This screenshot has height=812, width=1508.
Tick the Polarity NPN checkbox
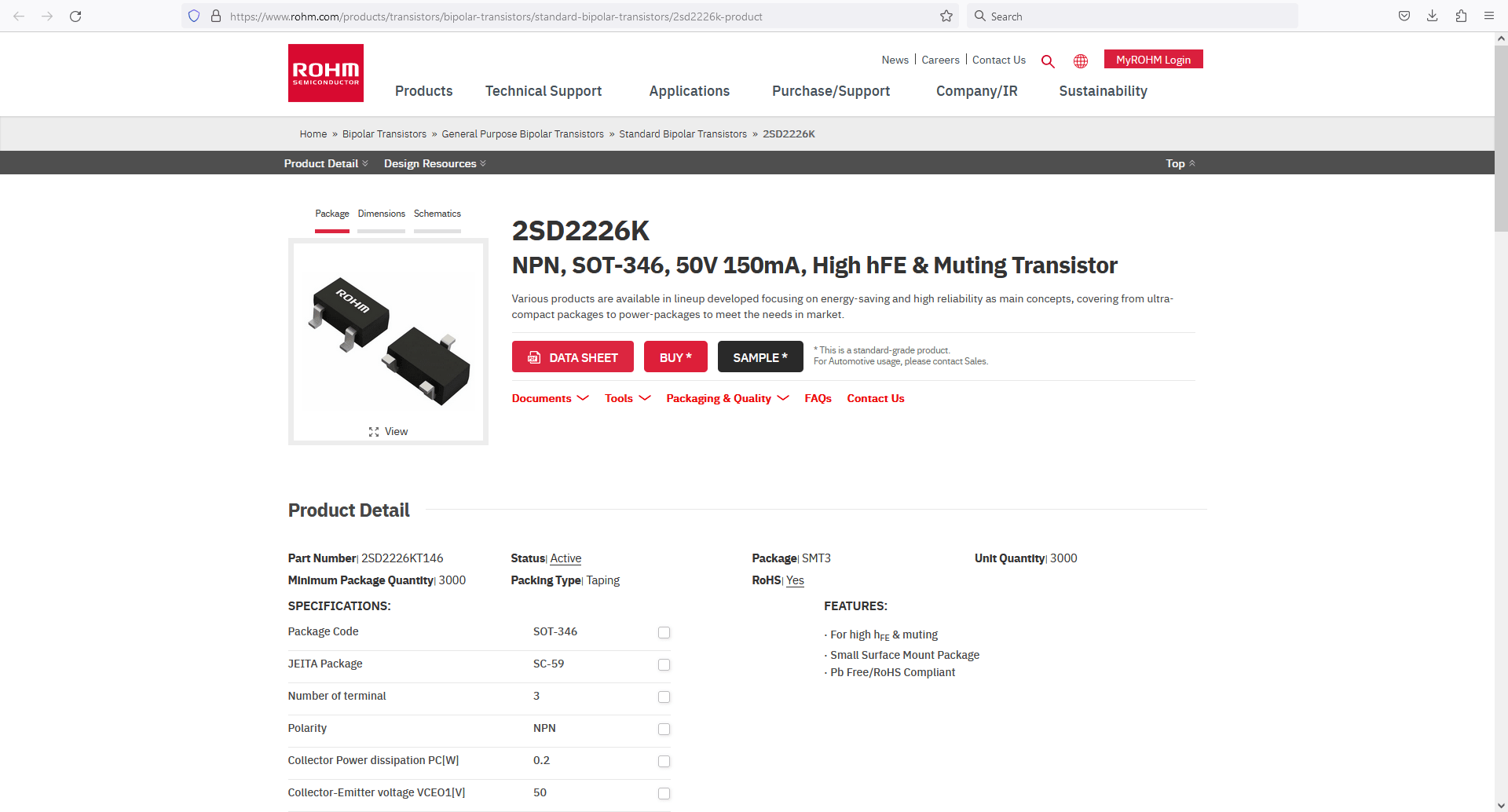[x=664, y=729]
